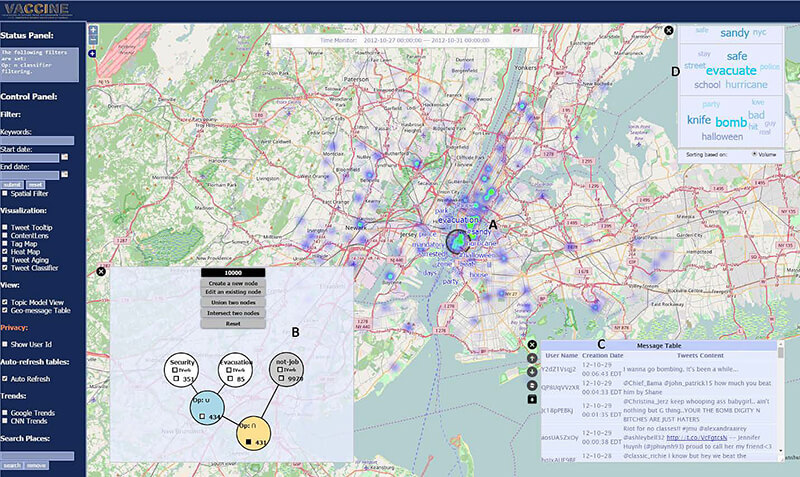The width and height of the screenshot is (800, 477).
Task: Select the Volume sorting radio button
Action: point(754,154)
